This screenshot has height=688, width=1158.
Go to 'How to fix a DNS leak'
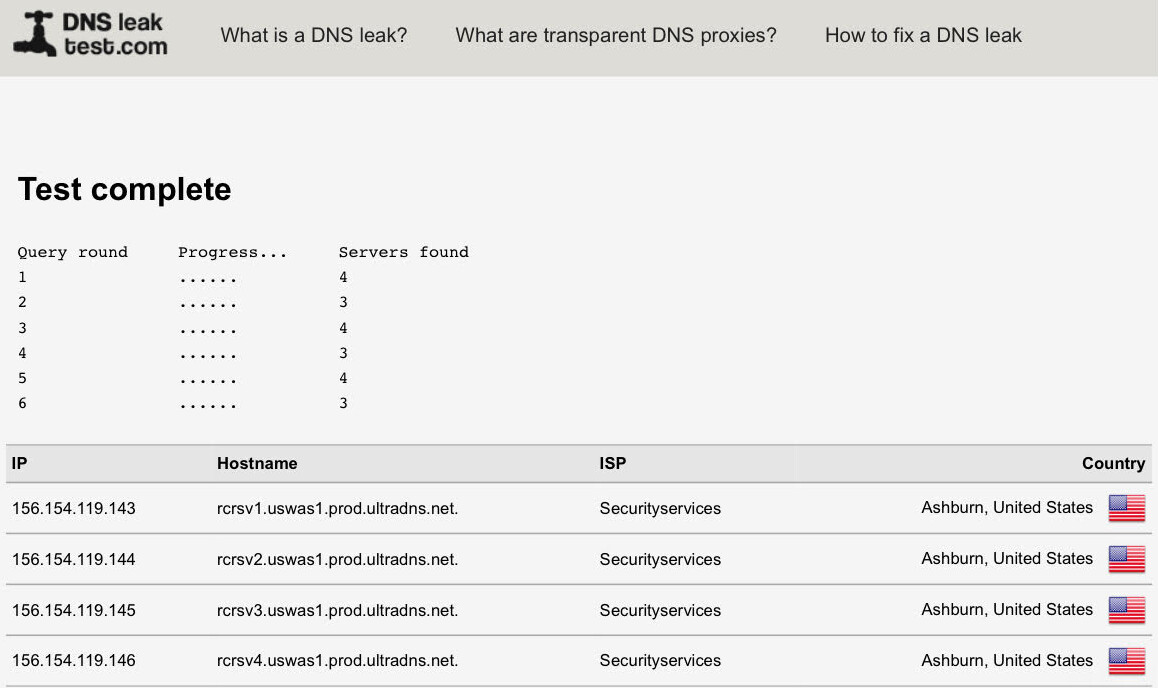923,36
